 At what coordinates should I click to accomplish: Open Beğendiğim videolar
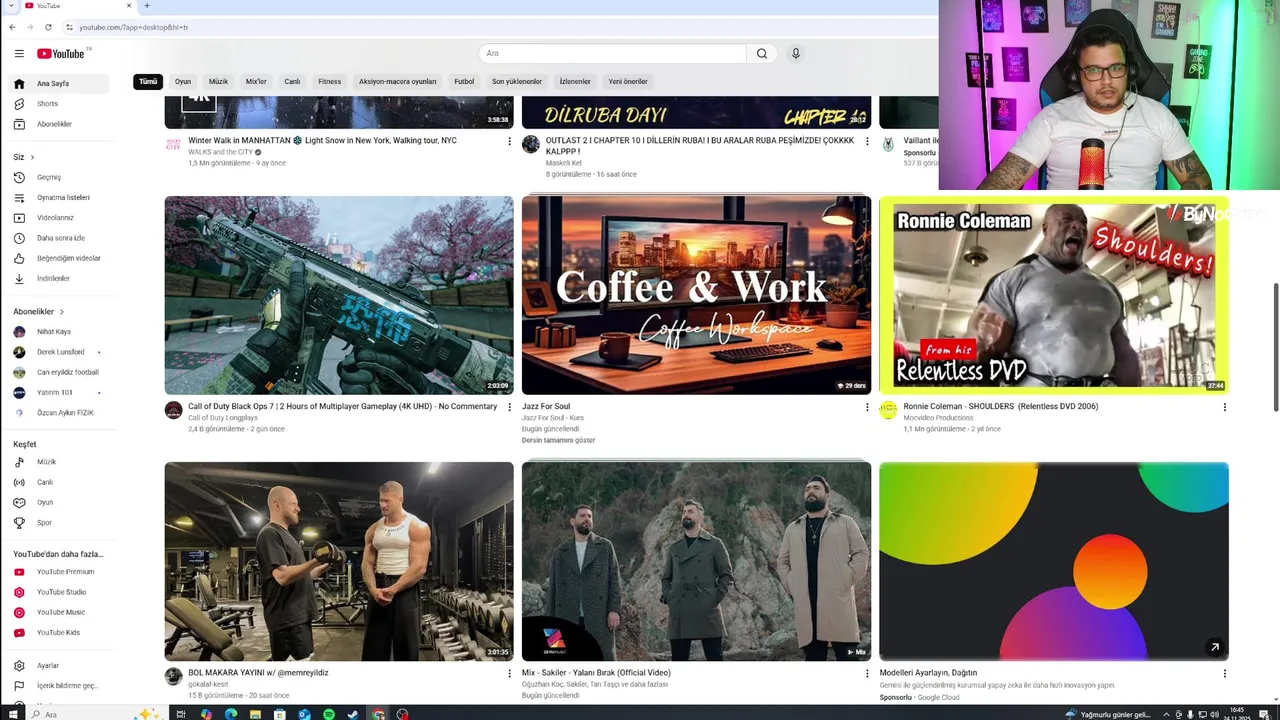tap(60, 258)
